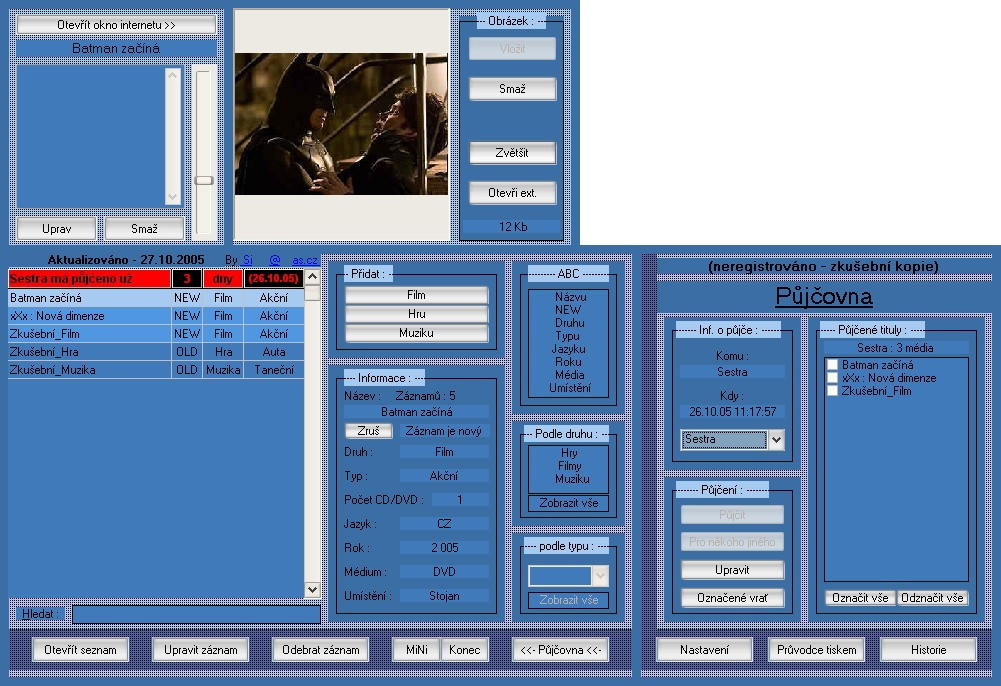Click the down arrow of the record list scrollbar

tap(312, 590)
